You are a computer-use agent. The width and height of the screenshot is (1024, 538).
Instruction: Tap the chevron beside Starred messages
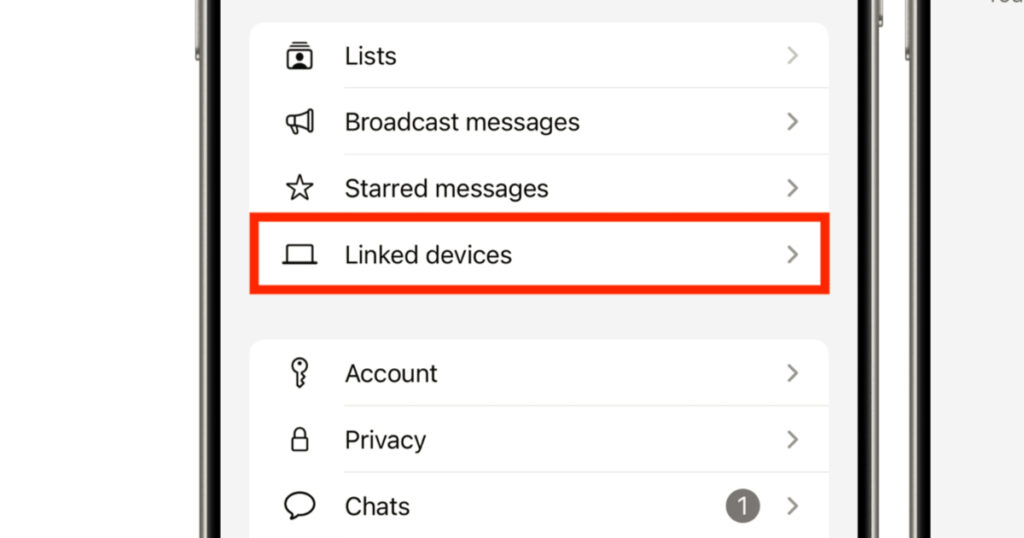[x=792, y=188]
